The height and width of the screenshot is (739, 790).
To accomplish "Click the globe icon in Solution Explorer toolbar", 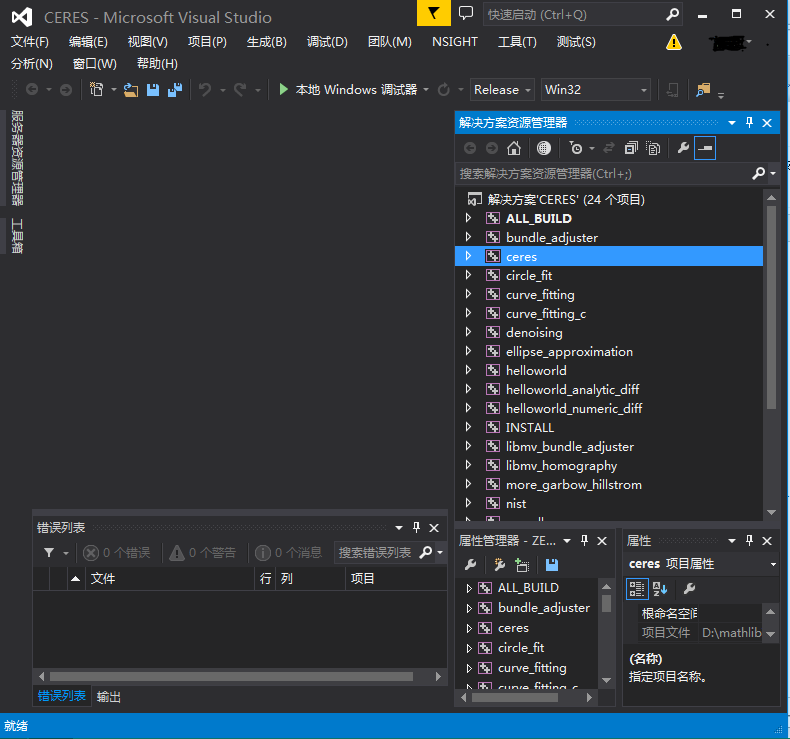I will (543, 148).
